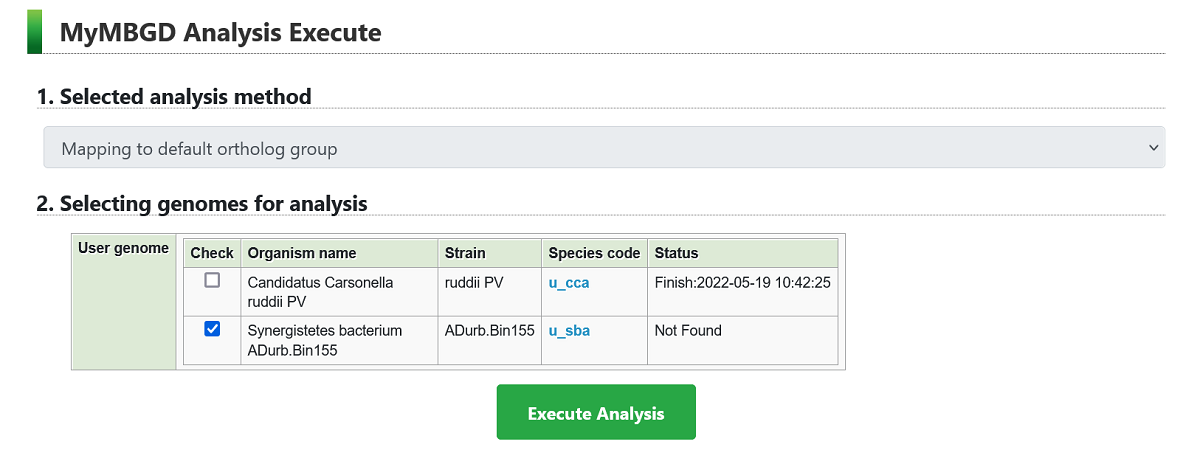
Task: Select the Species code column header
Action: 594,253
